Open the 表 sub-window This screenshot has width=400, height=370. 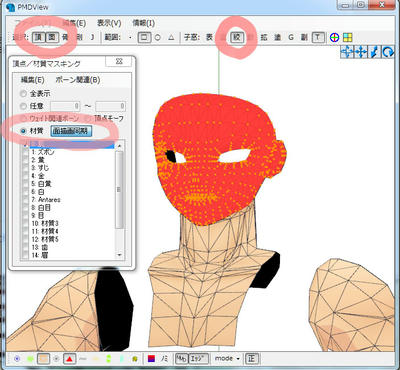[209, 37]
